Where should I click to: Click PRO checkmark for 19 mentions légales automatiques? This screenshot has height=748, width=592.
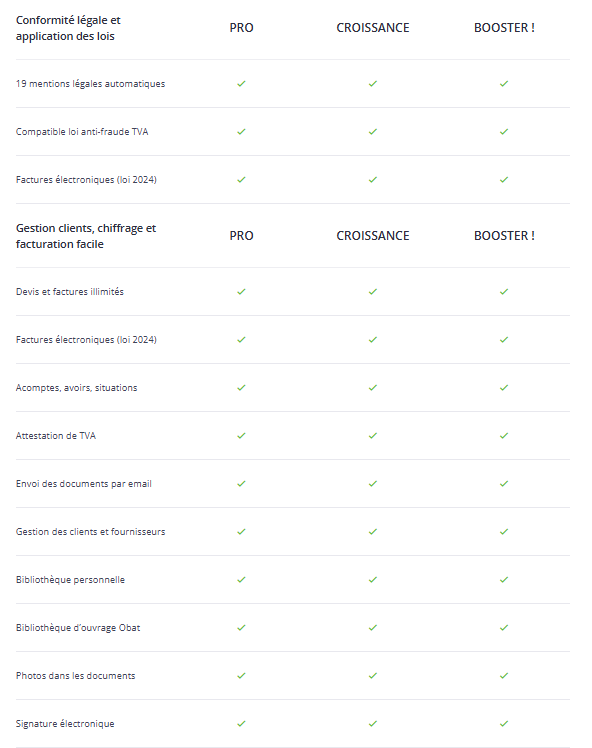[x=241, y=83]
